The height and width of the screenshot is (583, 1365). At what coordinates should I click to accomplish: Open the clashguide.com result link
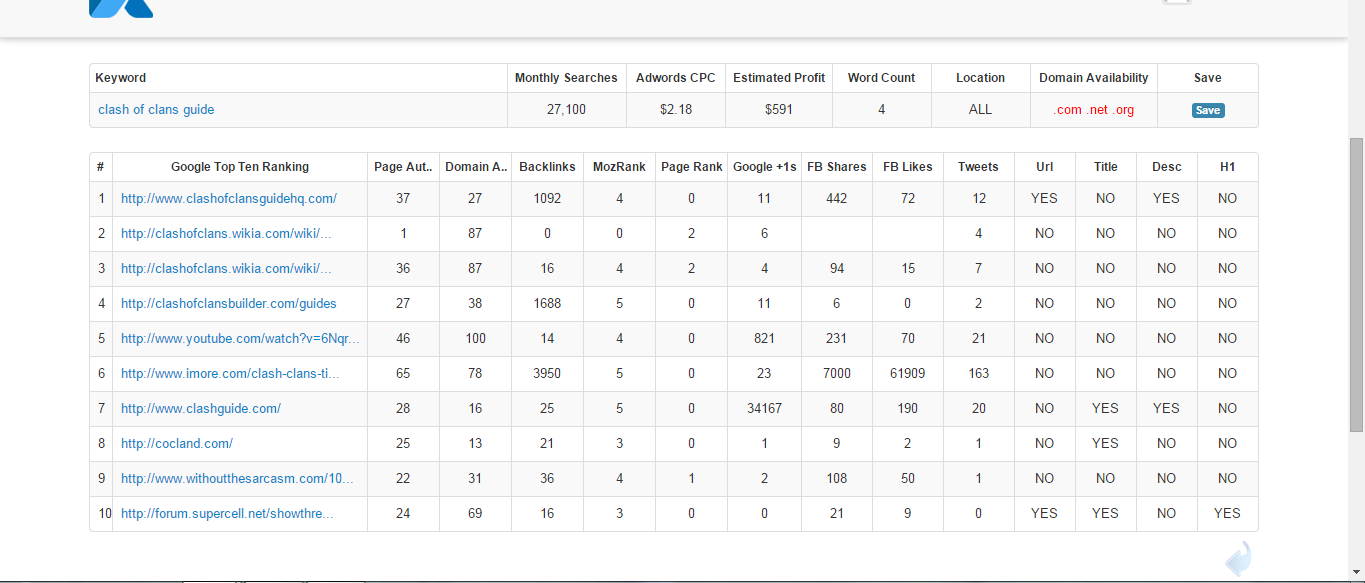[x=201, y=408]
